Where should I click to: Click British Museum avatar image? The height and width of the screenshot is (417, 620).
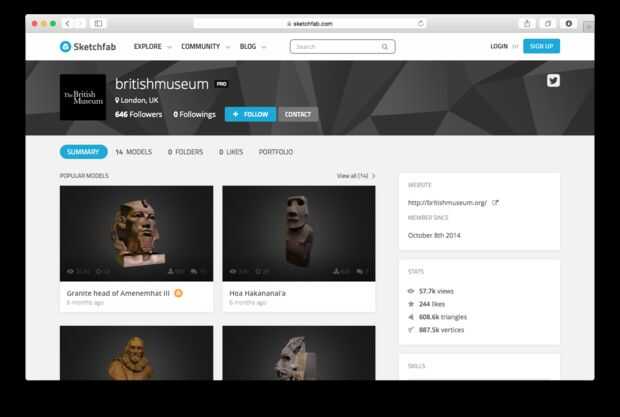pyautogui.click(x=83, y=97)
